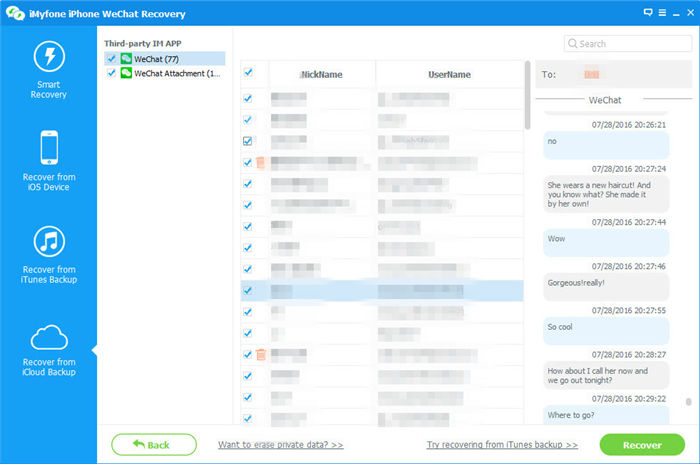Click the chat panel scrollbar thumb
700x464 pixels.
(688, 401)
